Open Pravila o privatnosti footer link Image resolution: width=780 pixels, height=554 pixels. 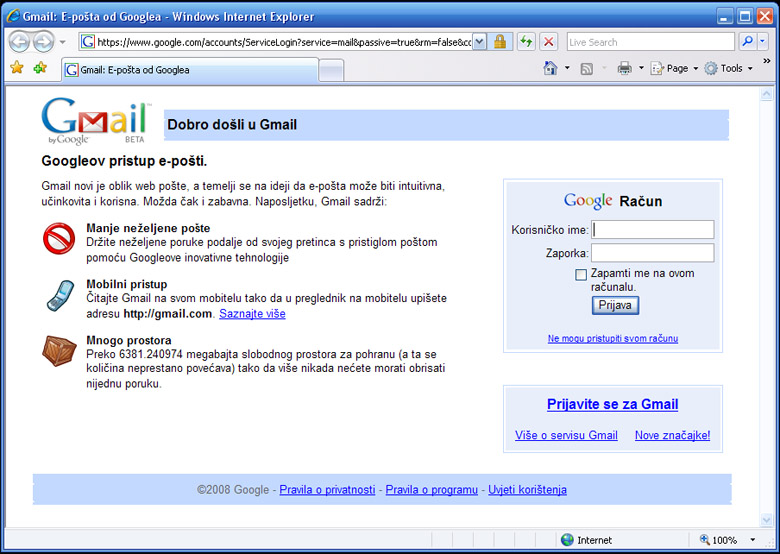[327, 490]
